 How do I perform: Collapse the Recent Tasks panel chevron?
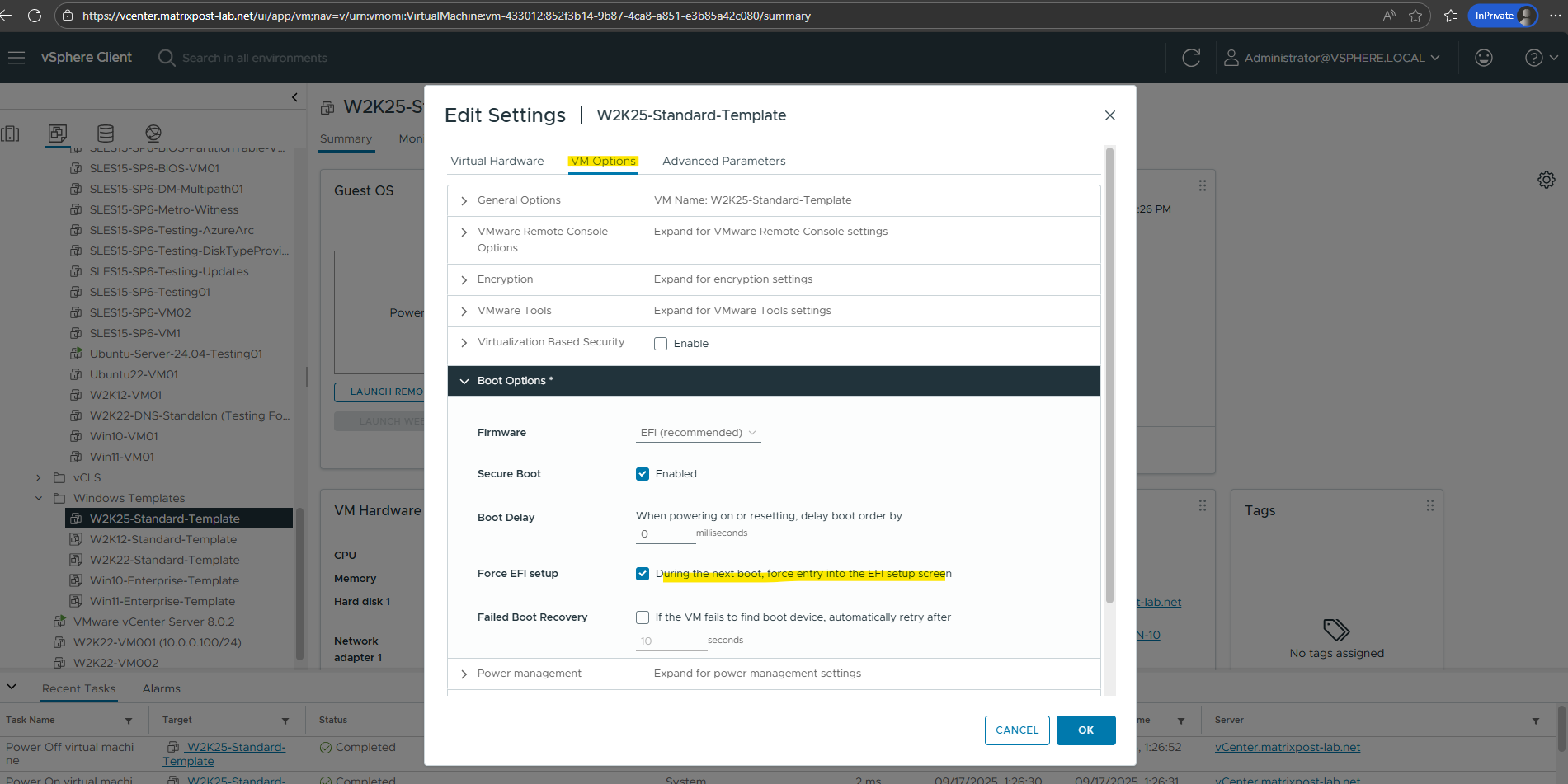point(12,687)
